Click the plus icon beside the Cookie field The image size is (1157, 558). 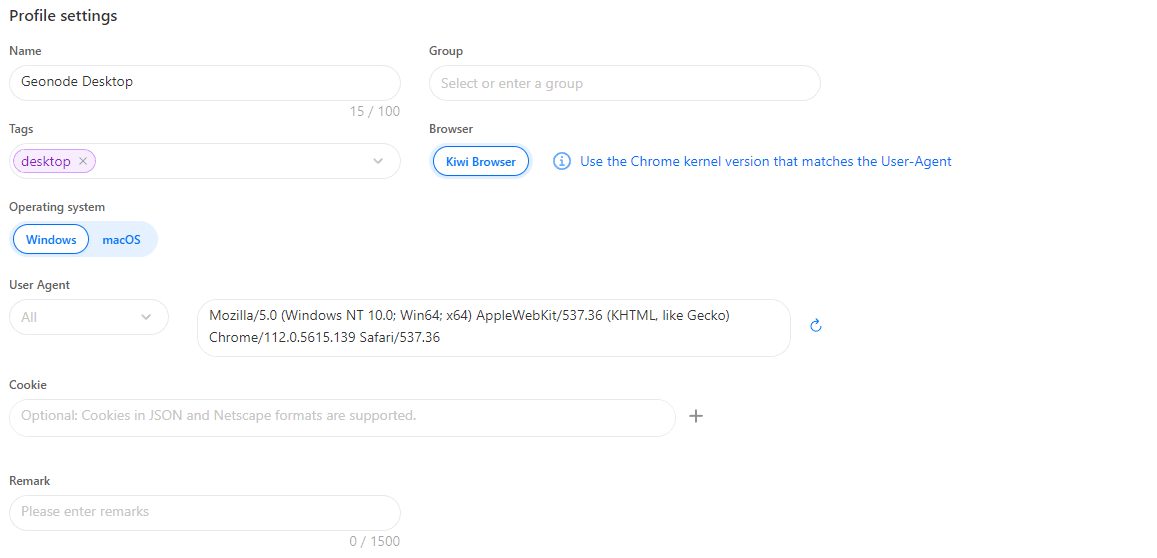(696, 416)
